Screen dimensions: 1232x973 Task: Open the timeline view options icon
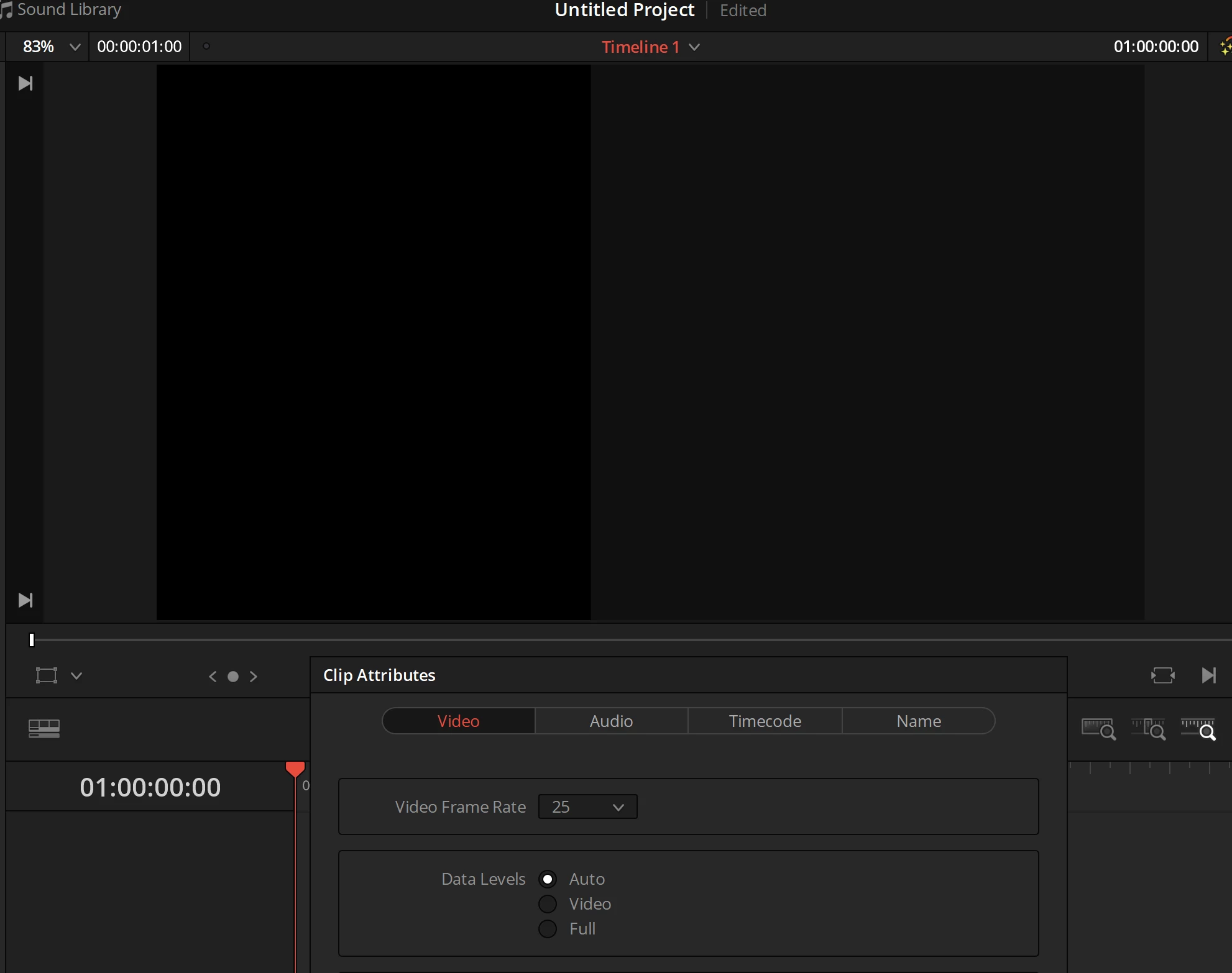coord(44,728)
